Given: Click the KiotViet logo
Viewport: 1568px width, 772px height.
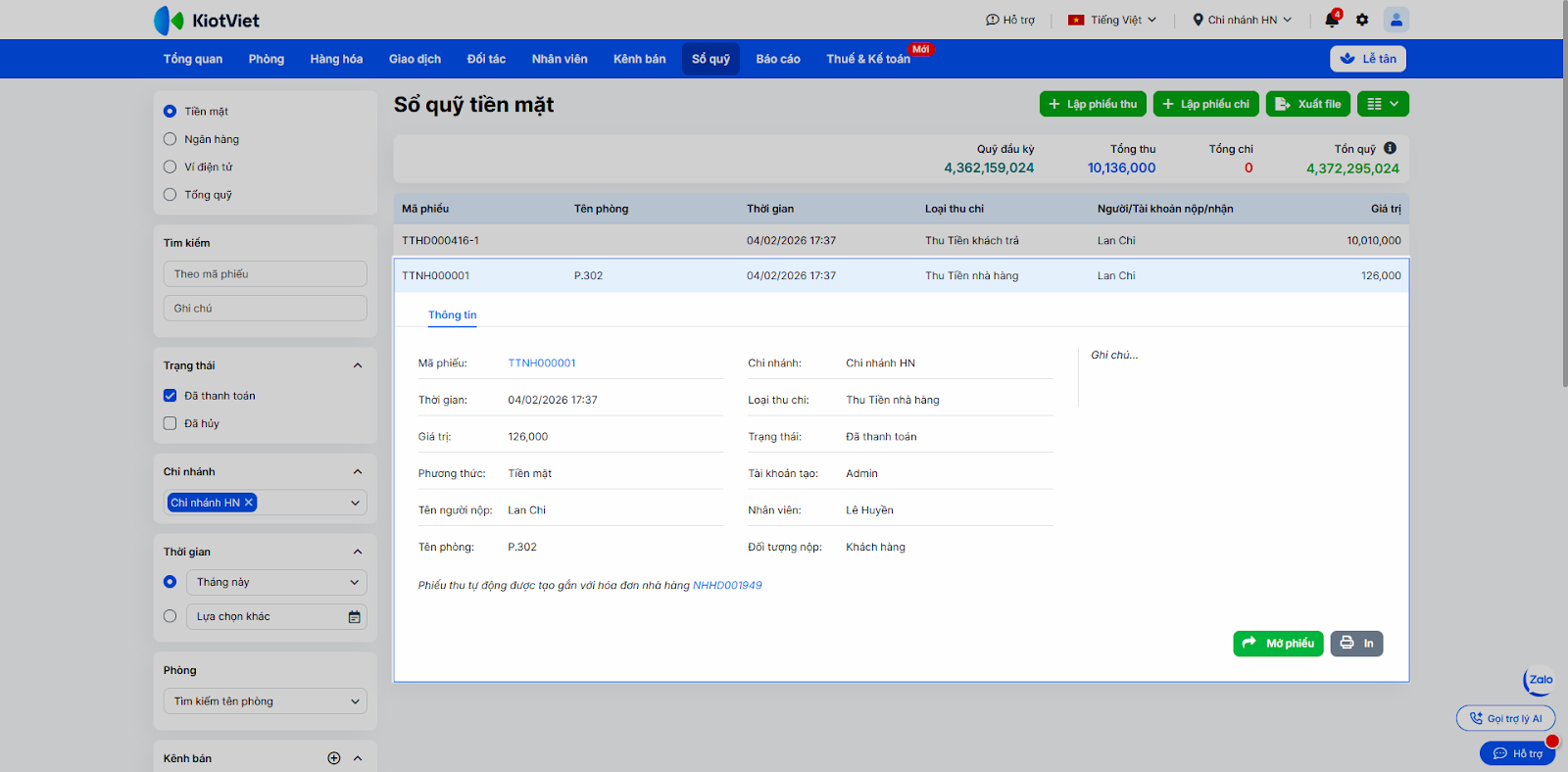Looking at the screenshot, I should point(207,20).
